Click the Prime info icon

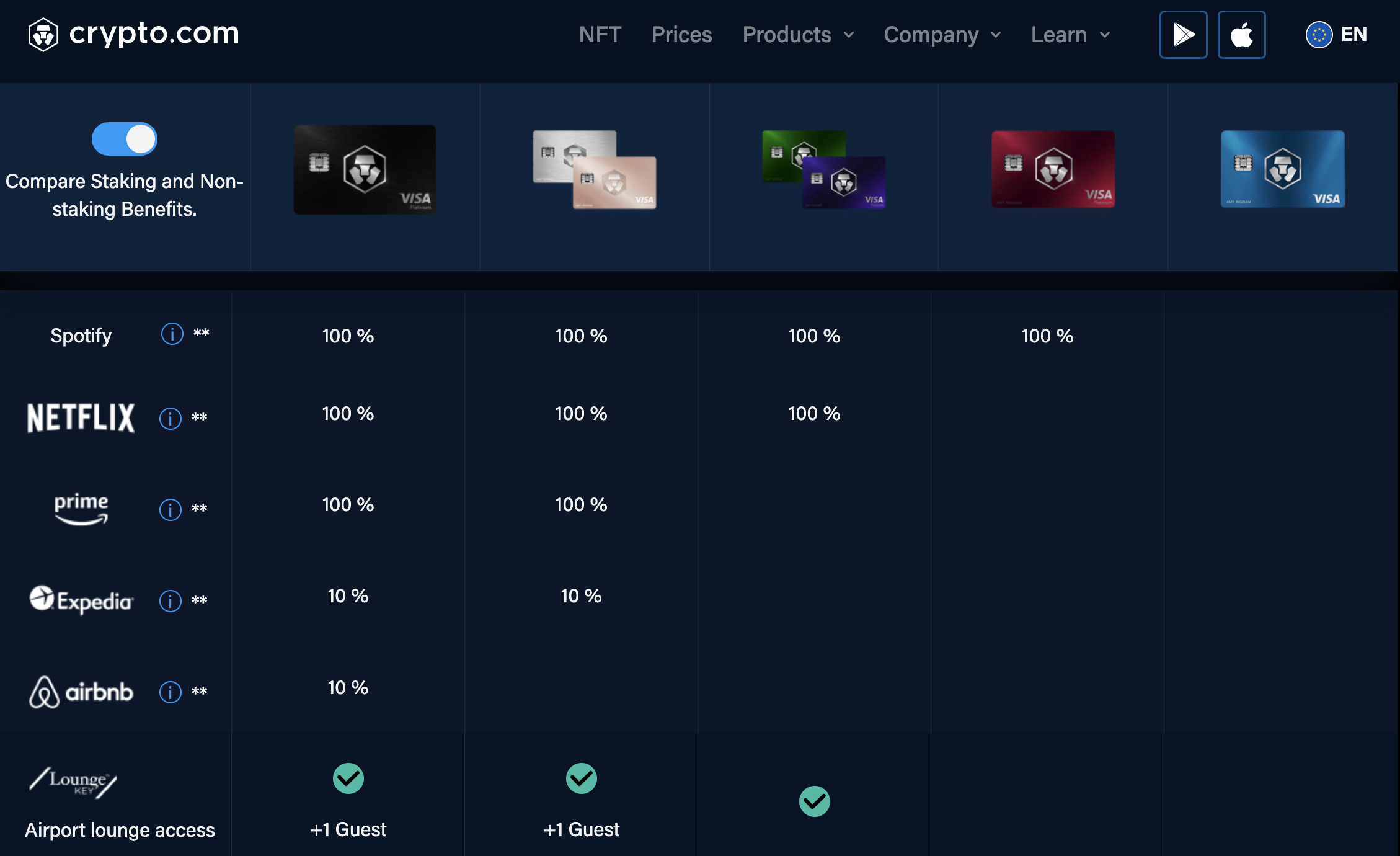point(171,509)
